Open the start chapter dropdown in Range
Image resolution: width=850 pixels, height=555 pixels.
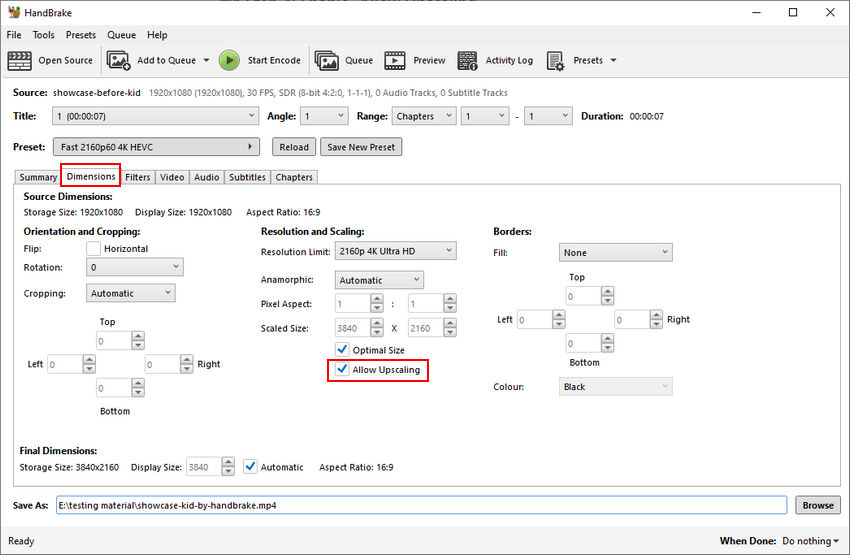tap(485, 116)
